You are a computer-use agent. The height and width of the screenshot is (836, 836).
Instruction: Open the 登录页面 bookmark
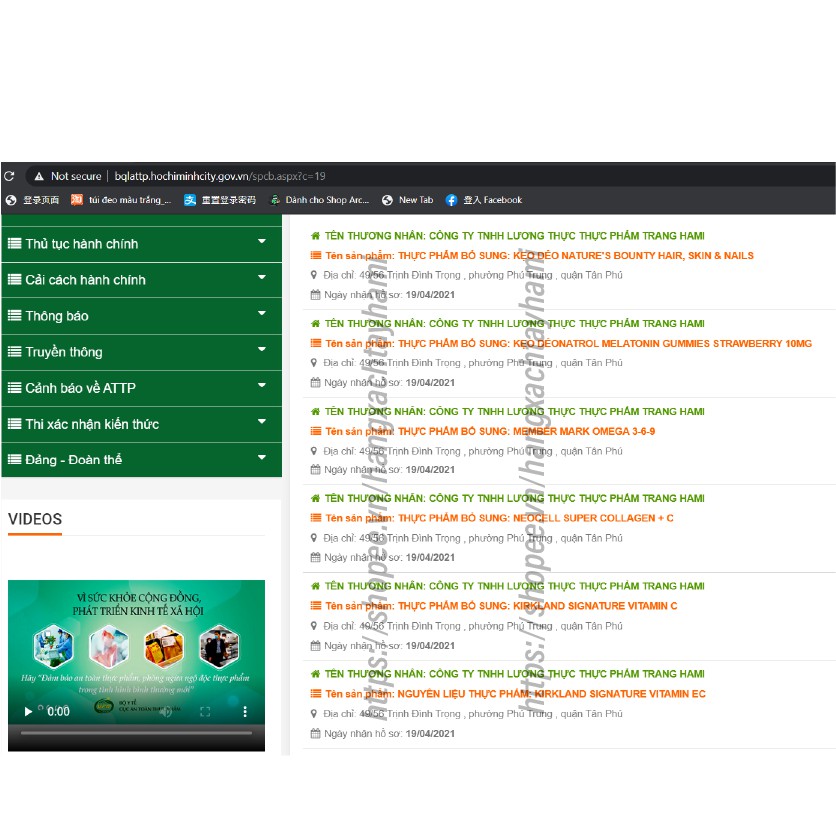coord(32,200)
